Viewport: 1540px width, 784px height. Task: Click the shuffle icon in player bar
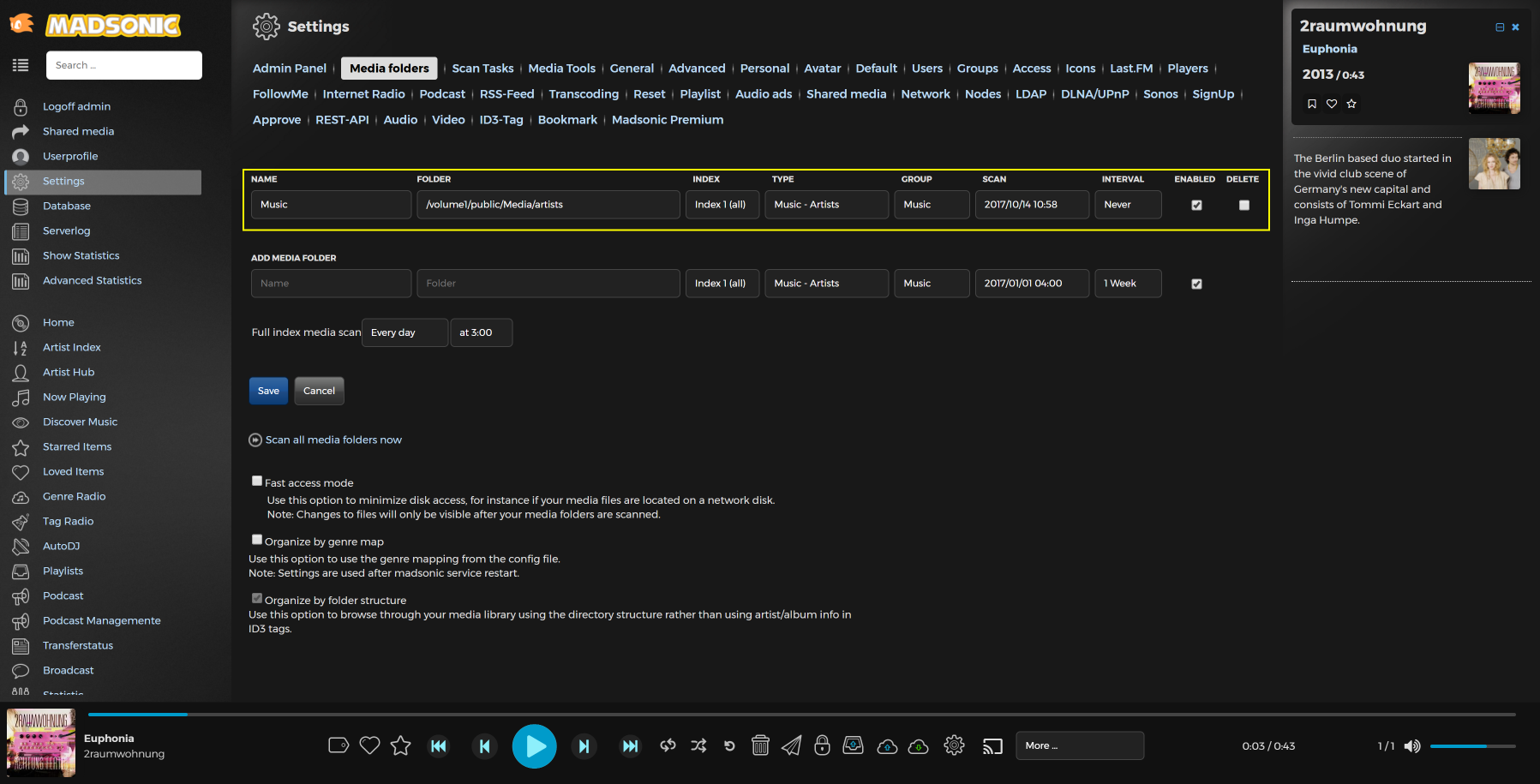698,745
